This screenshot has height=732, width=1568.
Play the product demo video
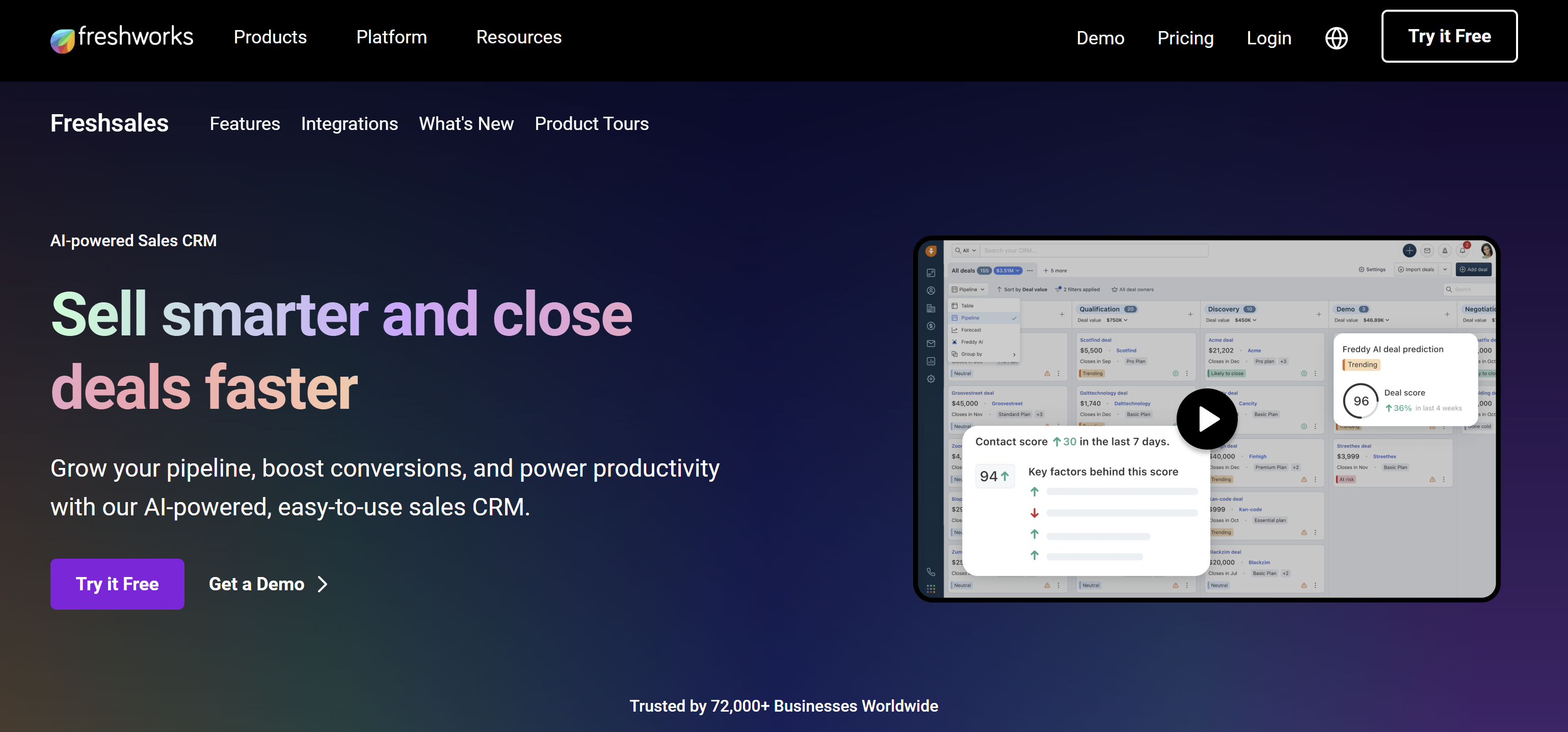pos(1206,419)
